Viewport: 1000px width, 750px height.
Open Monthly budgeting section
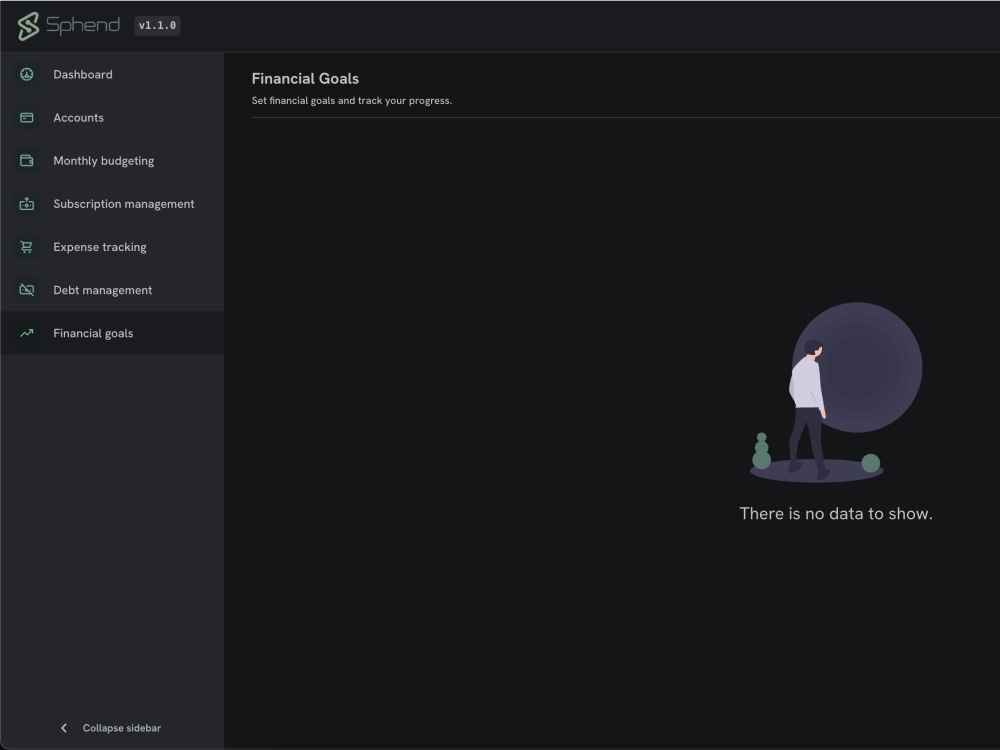pos(112,161)
